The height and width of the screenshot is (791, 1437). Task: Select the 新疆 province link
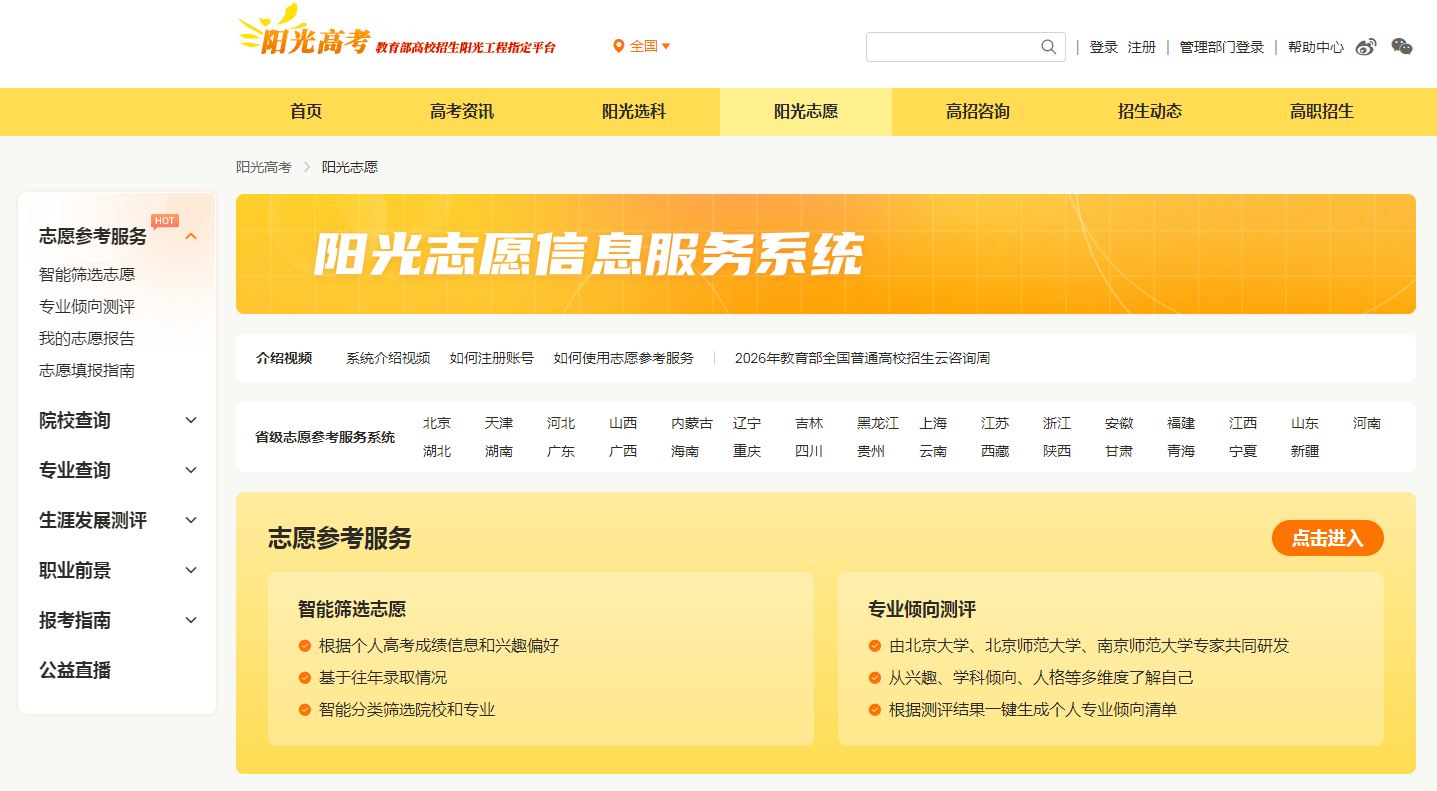(x=1305, y=451)
